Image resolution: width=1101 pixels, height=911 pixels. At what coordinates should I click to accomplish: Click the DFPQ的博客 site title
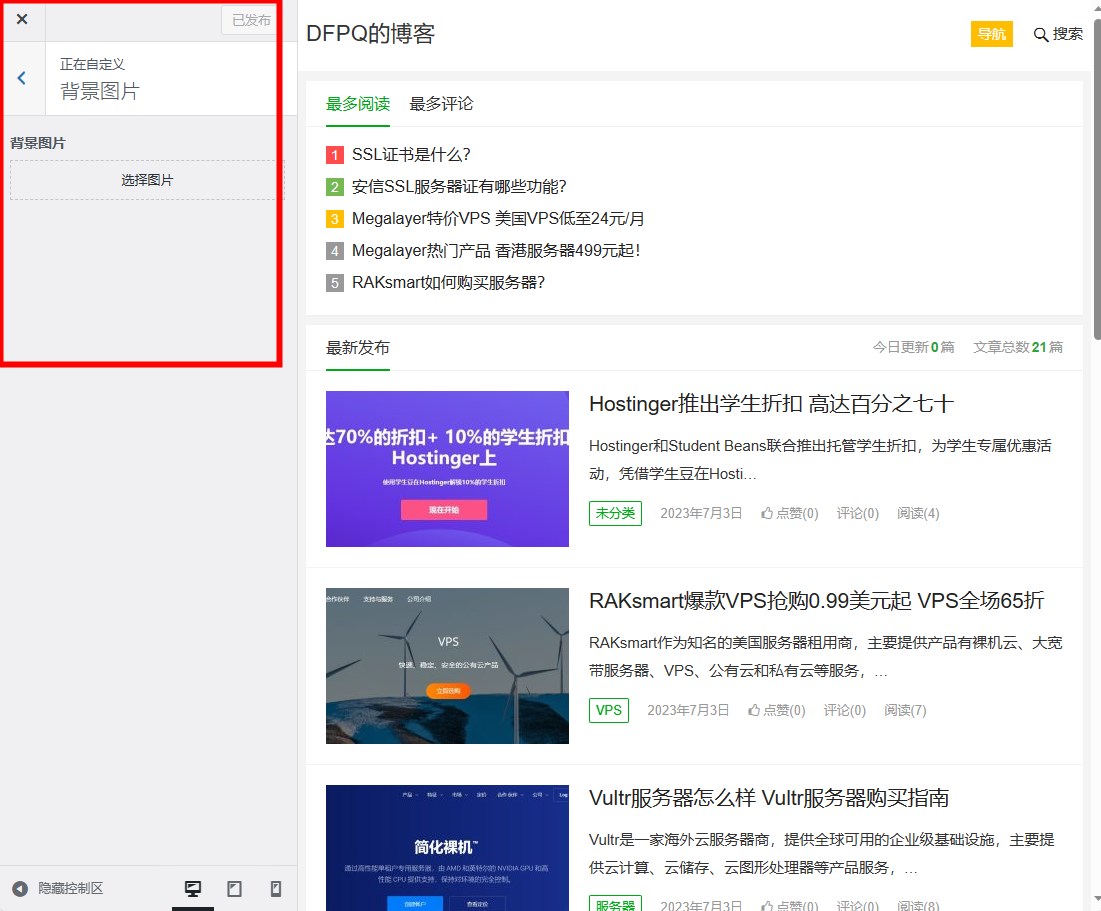371,34
